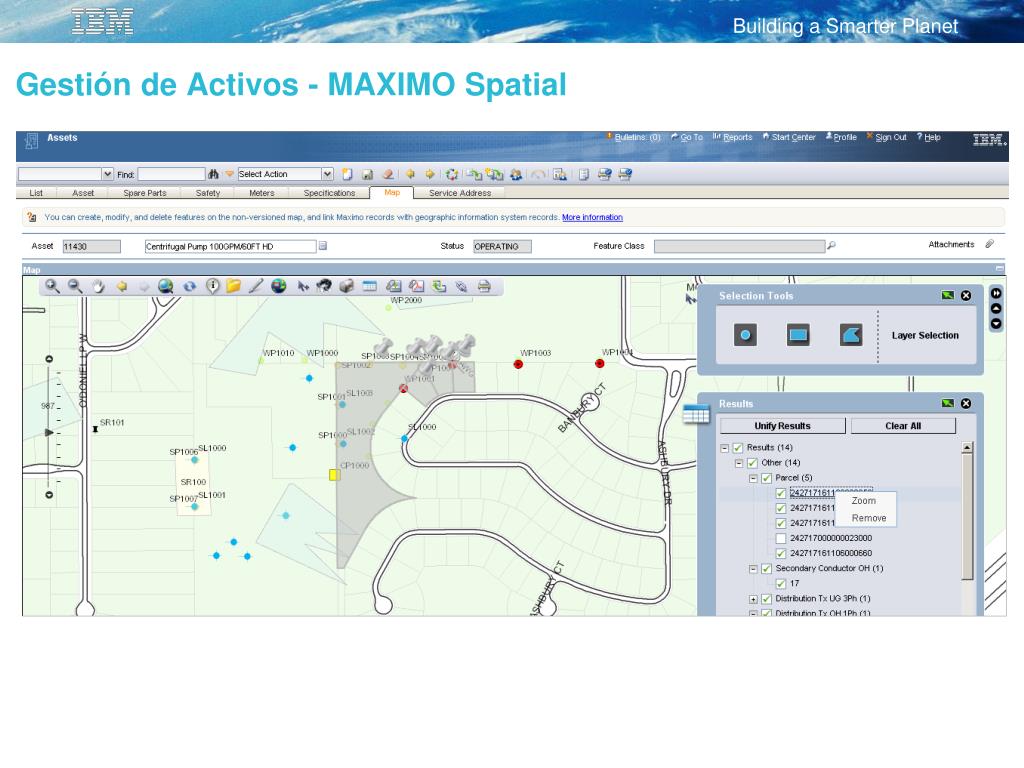Choose Zoom from the context menu
Screen dimensions: 1024x768
point(863,501)
